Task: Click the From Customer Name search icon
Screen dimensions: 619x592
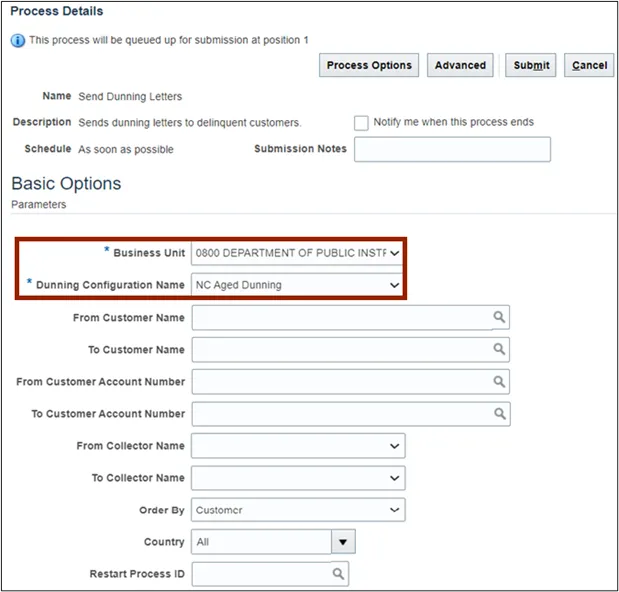Action: click(x=498, y=318)
